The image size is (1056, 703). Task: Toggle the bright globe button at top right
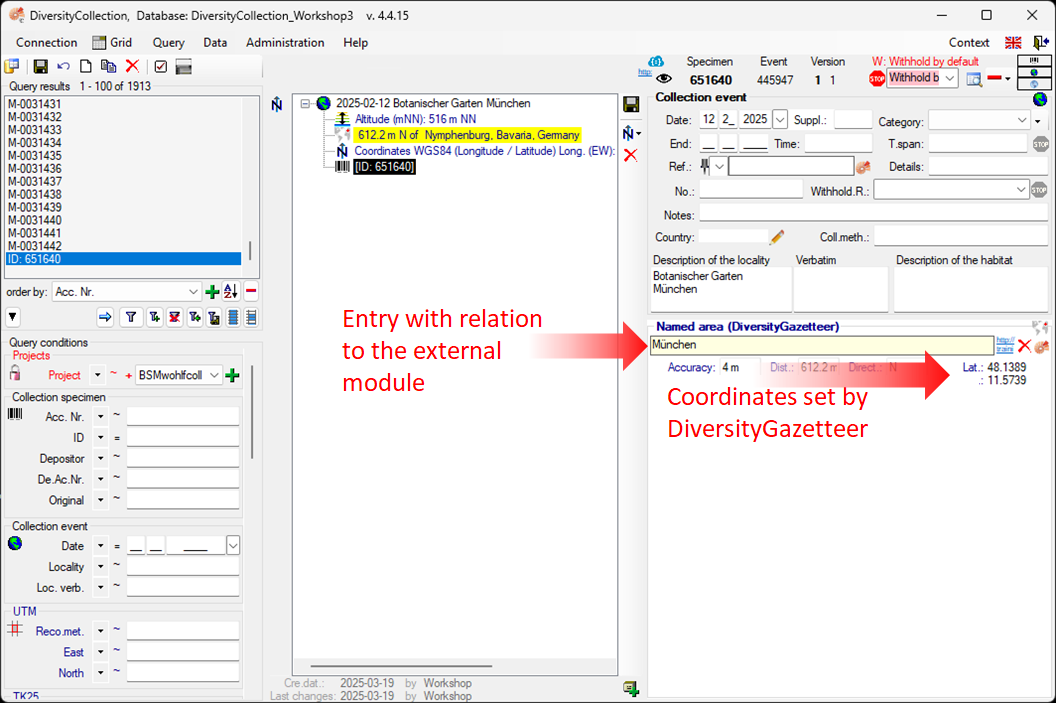point(1034,72)
